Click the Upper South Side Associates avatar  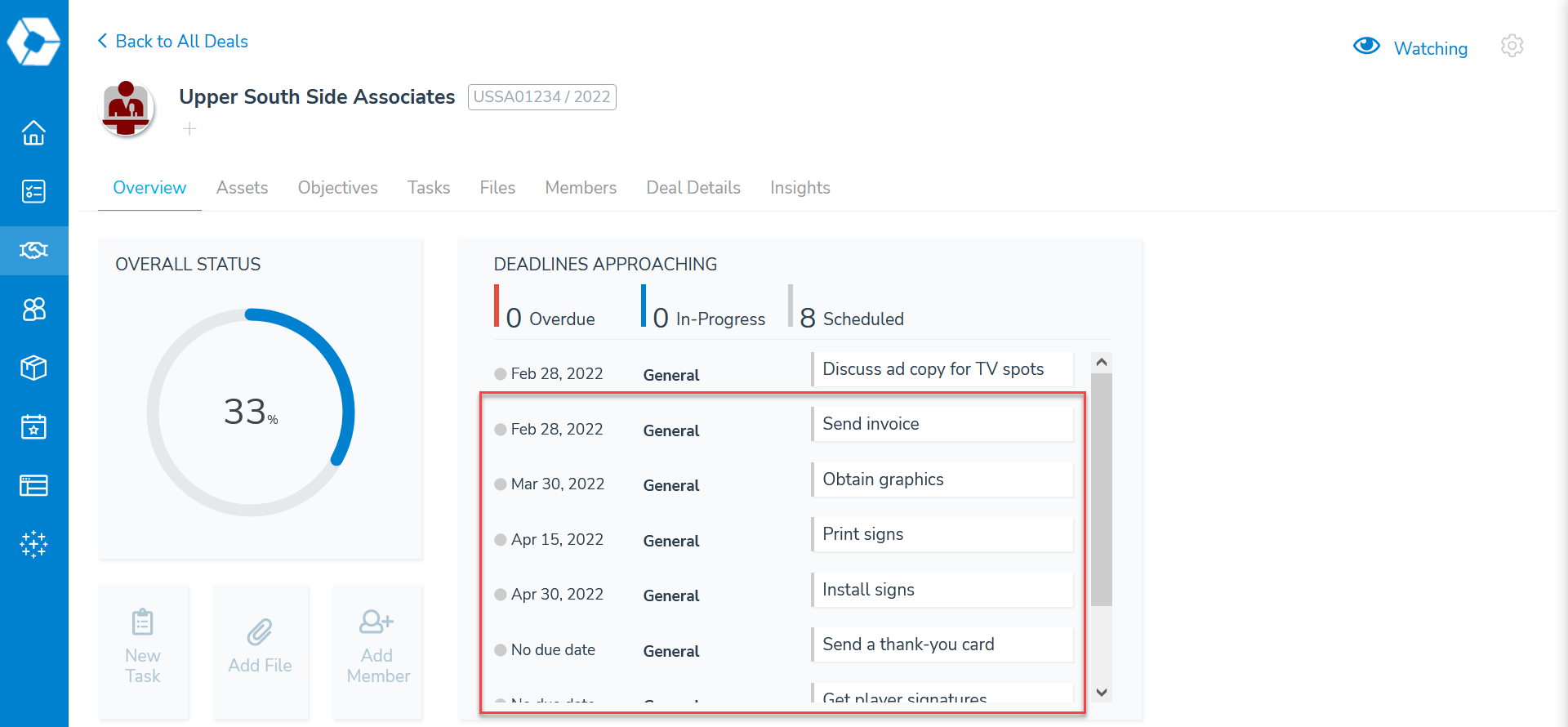point(127,109)
